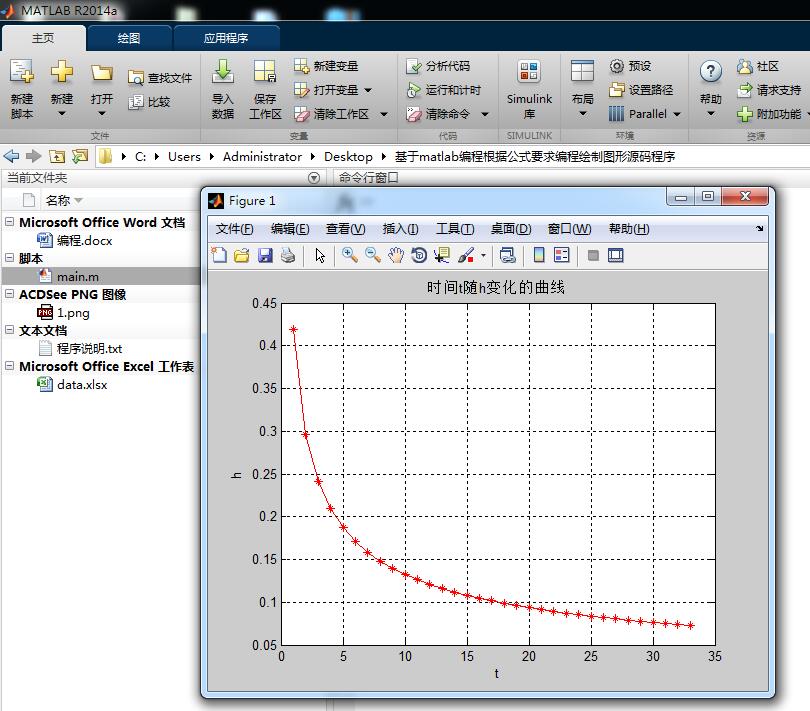This screenshot has width=810, height=711.
Task: Select the Rotate 3D tool
Action: (419, 255)
